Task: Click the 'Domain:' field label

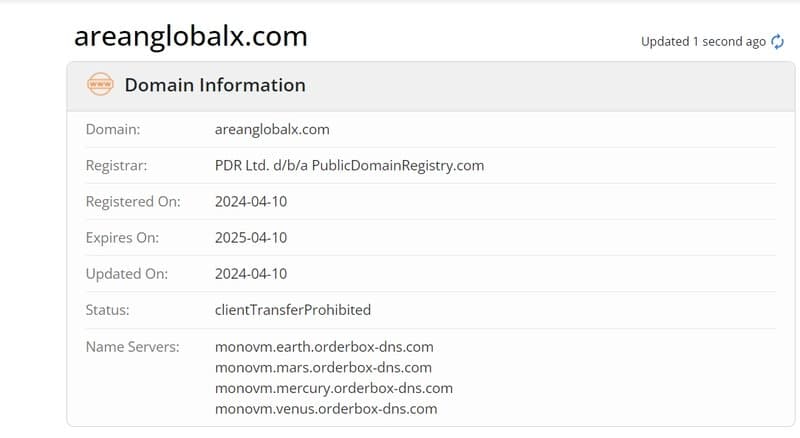Action: [113, 130]
